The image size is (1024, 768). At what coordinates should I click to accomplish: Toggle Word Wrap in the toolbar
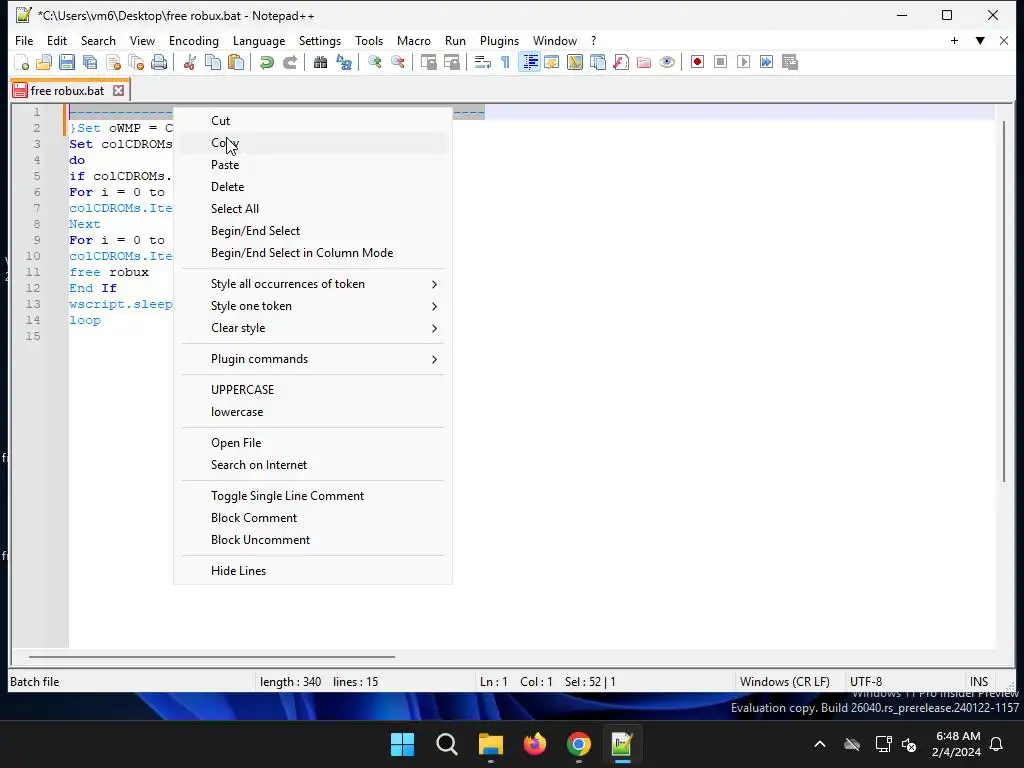point(483,62)
